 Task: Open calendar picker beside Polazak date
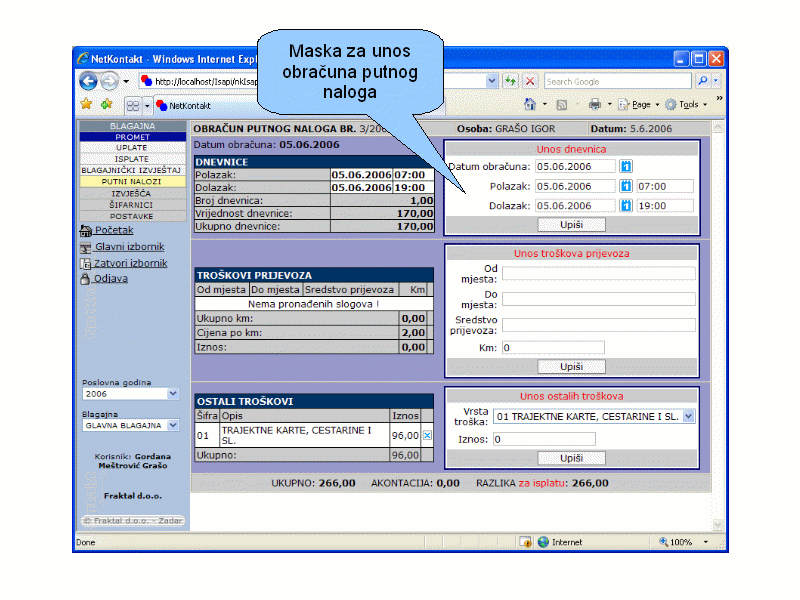[627, 186]
